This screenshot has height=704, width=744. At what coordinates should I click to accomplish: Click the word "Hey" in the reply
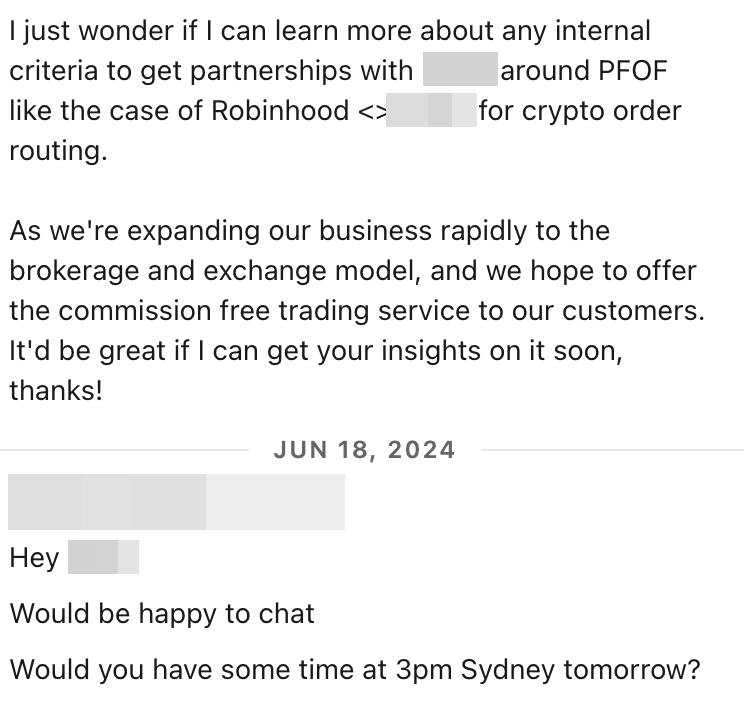click(x=34, y=558)
